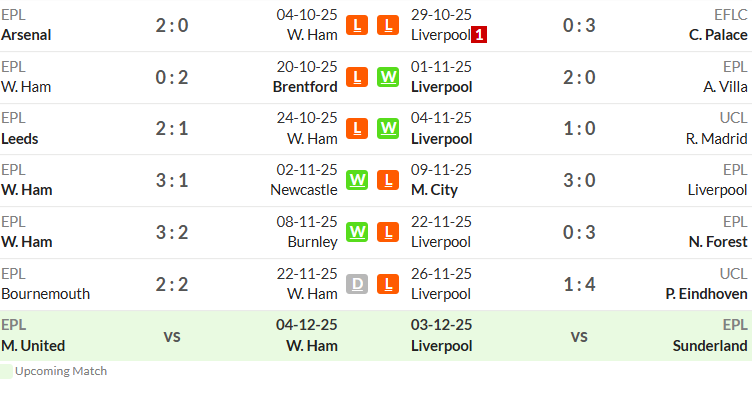Click West Ham's loss badge for 04-10-25

pyautogui.click(x=357, y=25)
